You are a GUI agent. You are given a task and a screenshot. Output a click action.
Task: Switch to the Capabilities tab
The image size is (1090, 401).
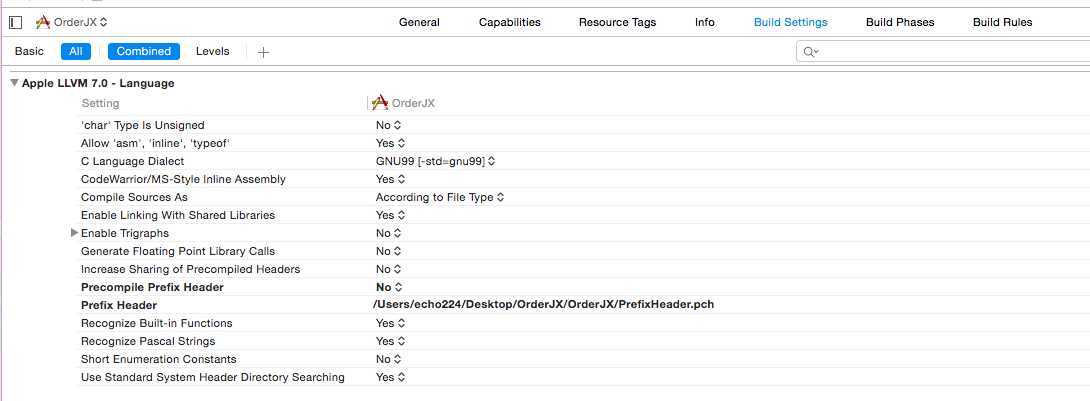tap(509, 22)
